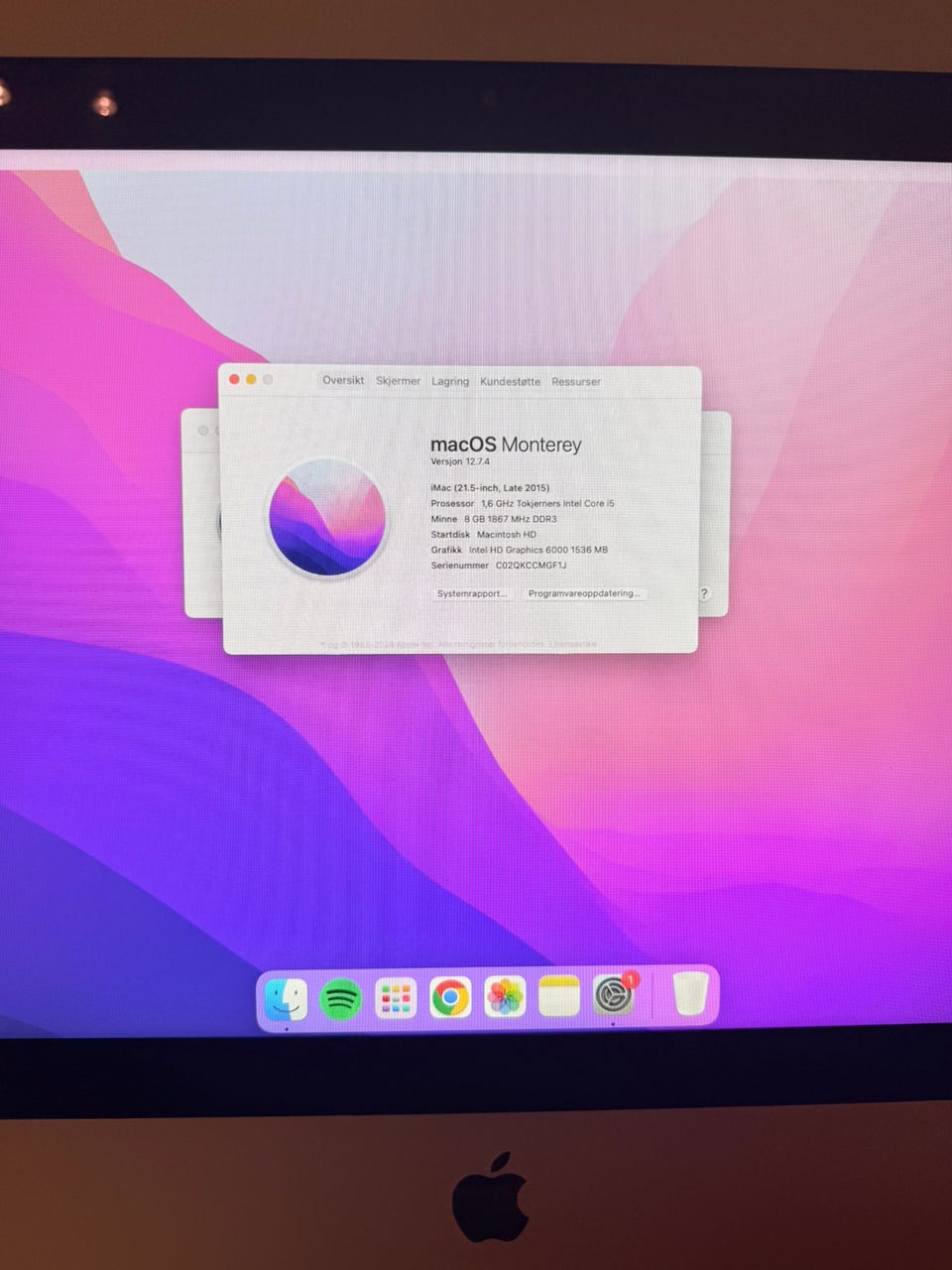Viewport: 952px width, 1270px height.
Task: Click the macOS Monterey title
Action: pos(506,444)
